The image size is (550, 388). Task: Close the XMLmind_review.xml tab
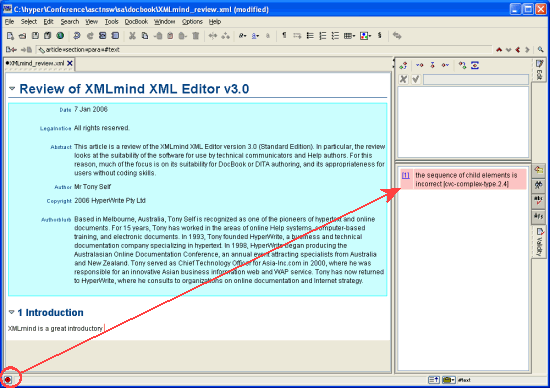(x=70, y=63)
